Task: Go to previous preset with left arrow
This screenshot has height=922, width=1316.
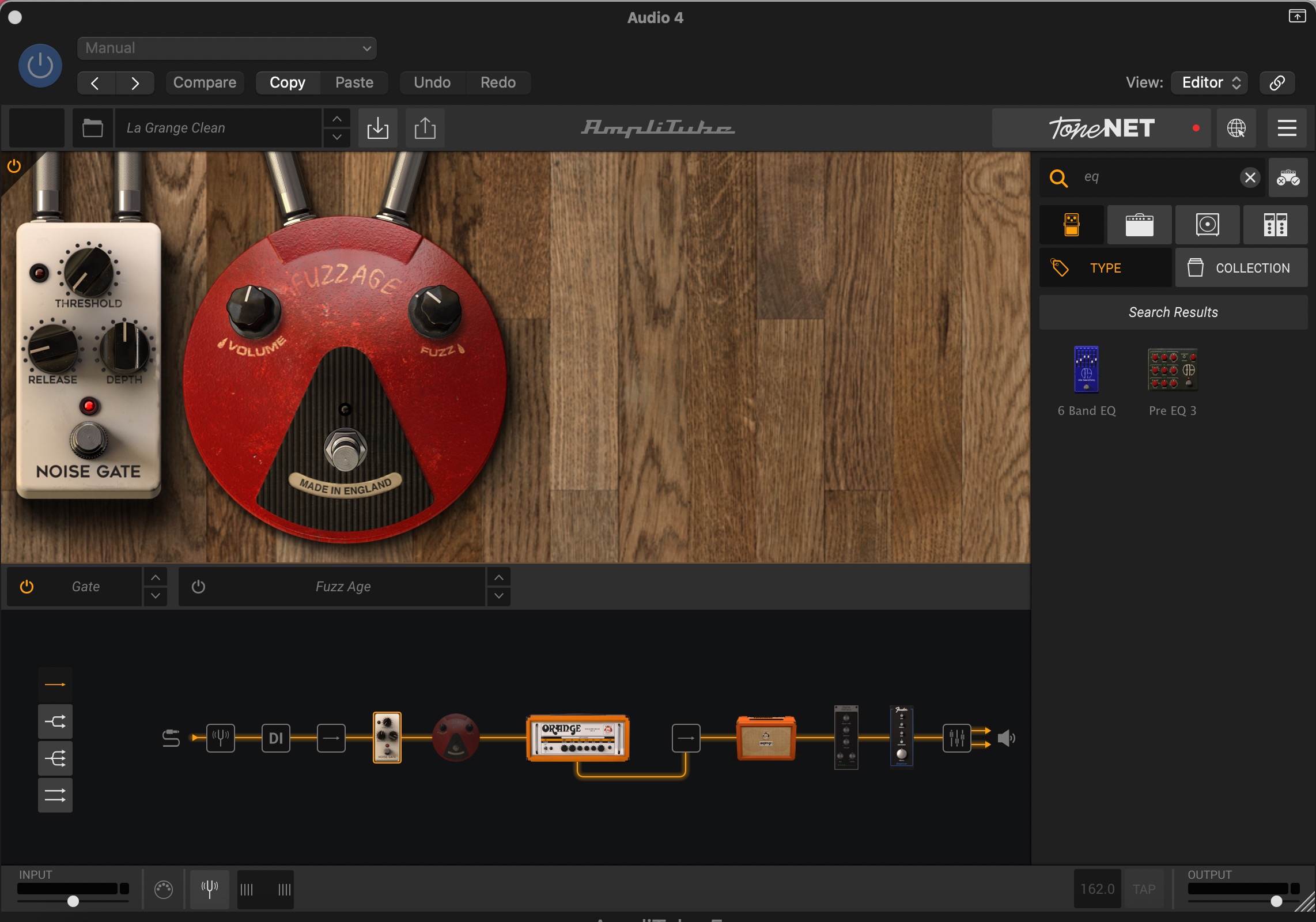Action: (96, 83)
